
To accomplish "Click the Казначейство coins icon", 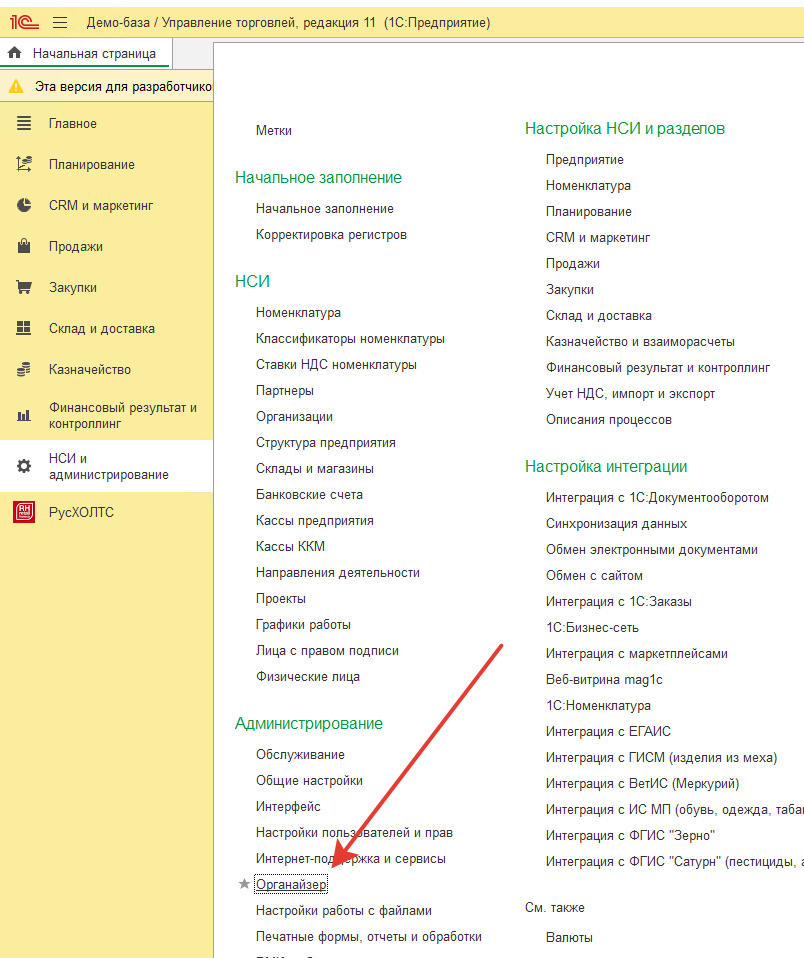I will [x=24, y=370].
